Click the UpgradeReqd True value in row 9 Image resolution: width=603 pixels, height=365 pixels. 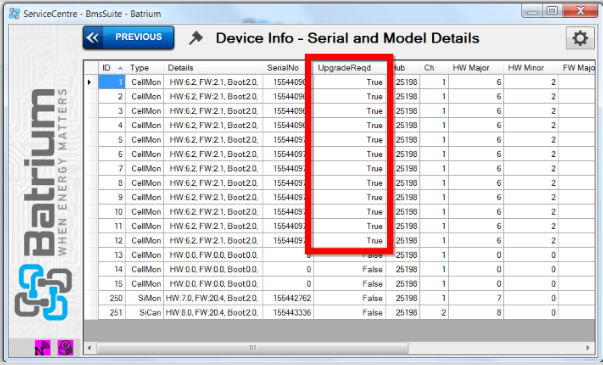coord(349,197)
